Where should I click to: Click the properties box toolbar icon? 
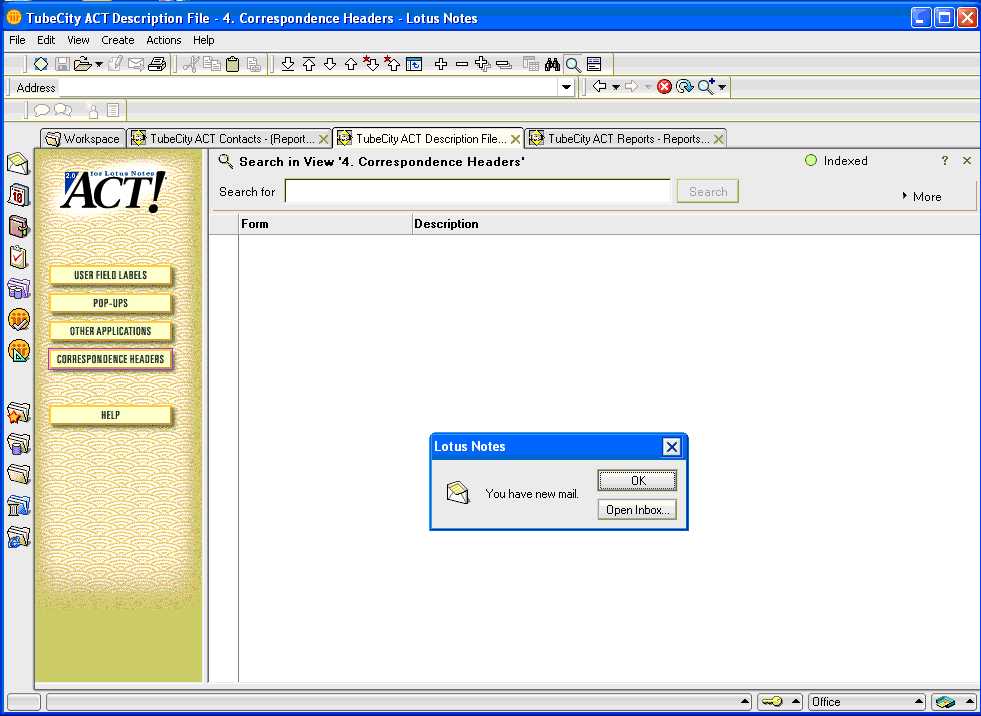click(594, 64)
